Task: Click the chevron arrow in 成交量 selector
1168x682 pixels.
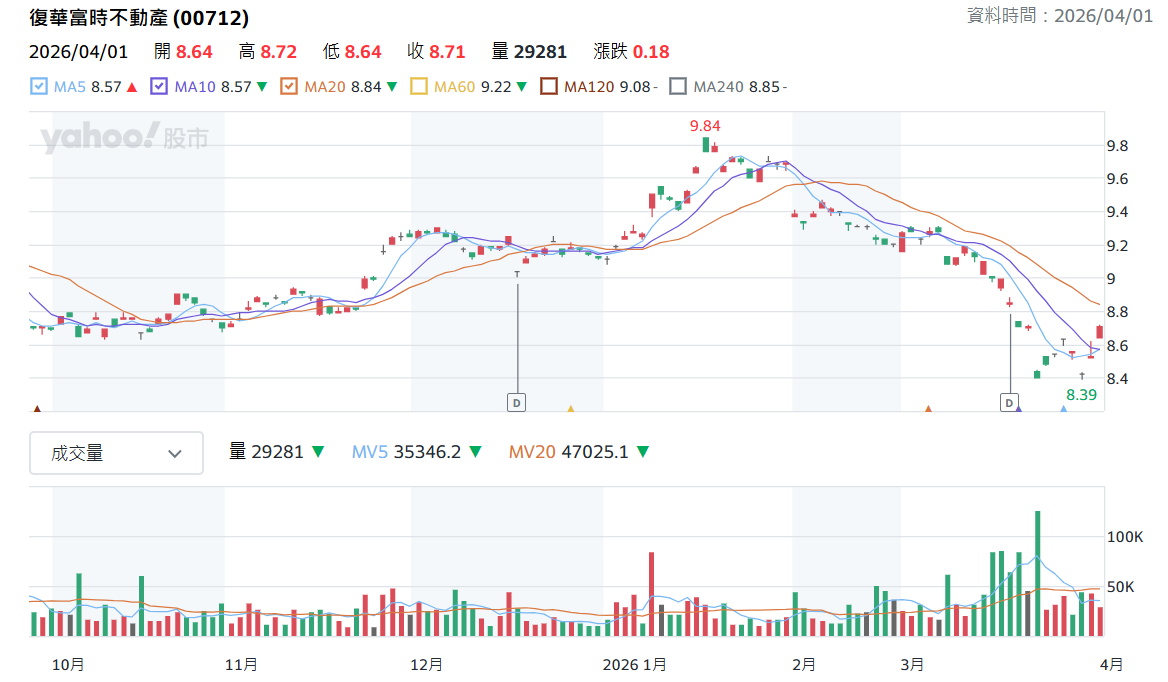Action: 175,453
